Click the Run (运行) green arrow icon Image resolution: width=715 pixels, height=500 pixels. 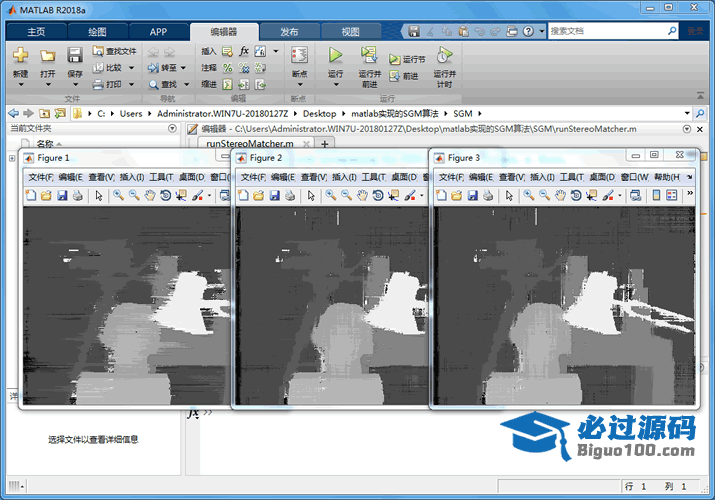tap(335, 54)
